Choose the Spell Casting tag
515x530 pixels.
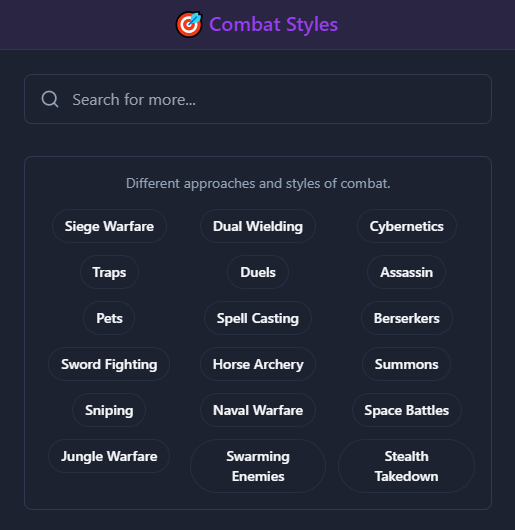(x=258, y=318)
